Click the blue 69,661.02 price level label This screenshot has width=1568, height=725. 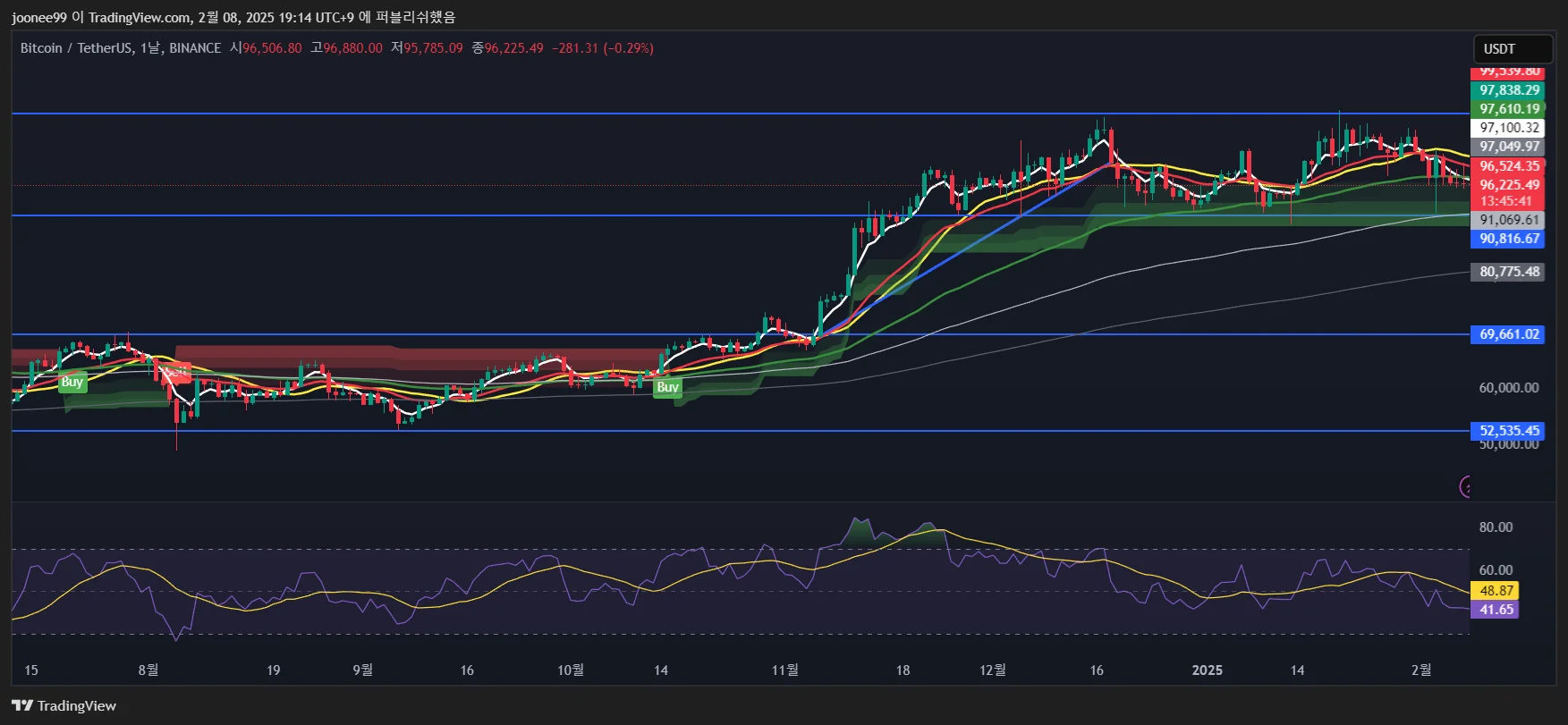point(1509,334)
